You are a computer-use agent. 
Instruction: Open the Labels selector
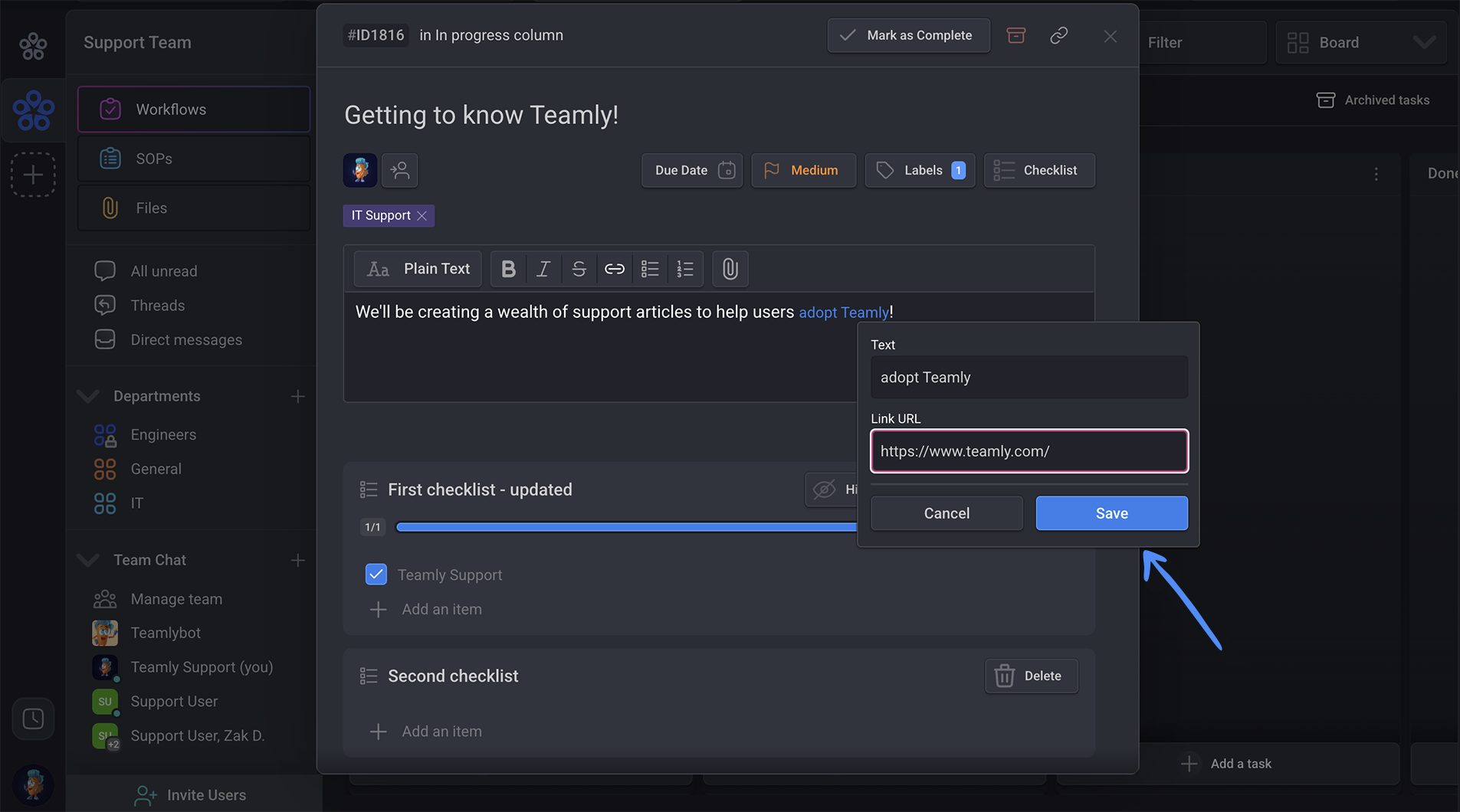click(920, 170)
